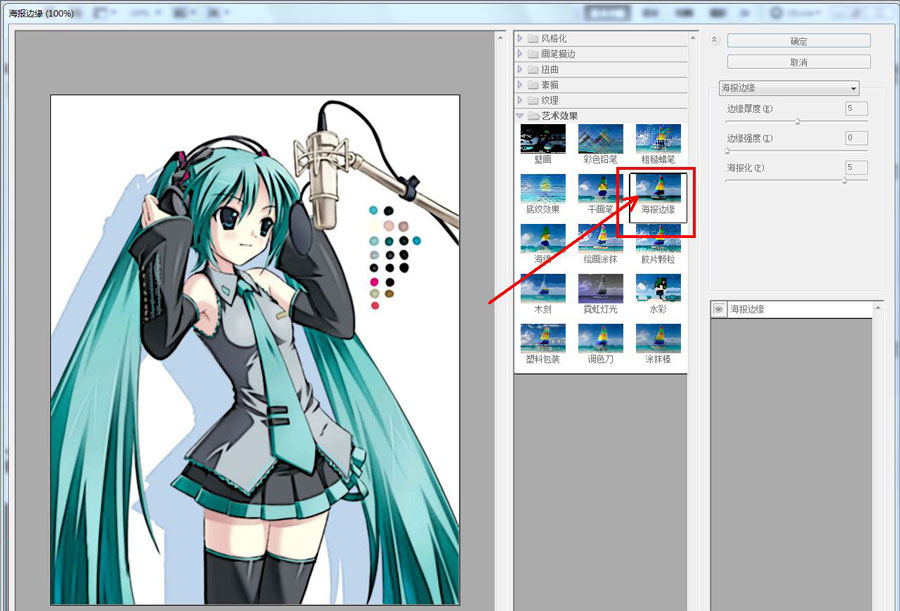Expand the 扭曲 filter folder

pyautogui.click(x=519, y=69)
